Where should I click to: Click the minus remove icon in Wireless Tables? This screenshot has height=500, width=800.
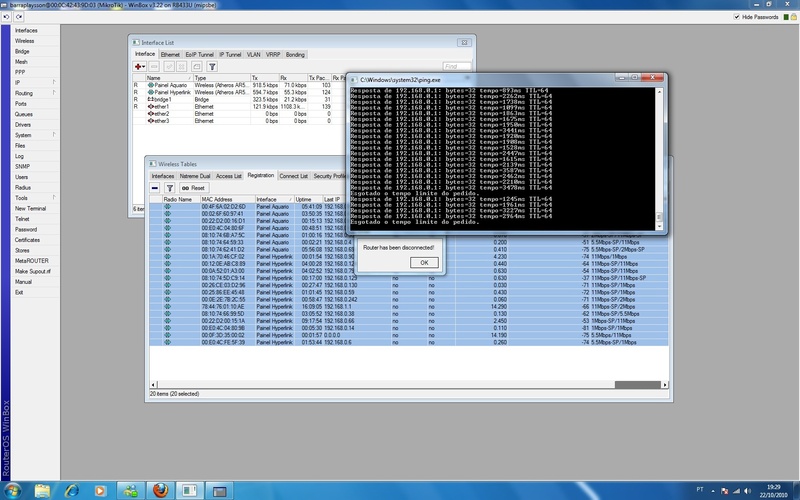(x=155, y=188)
